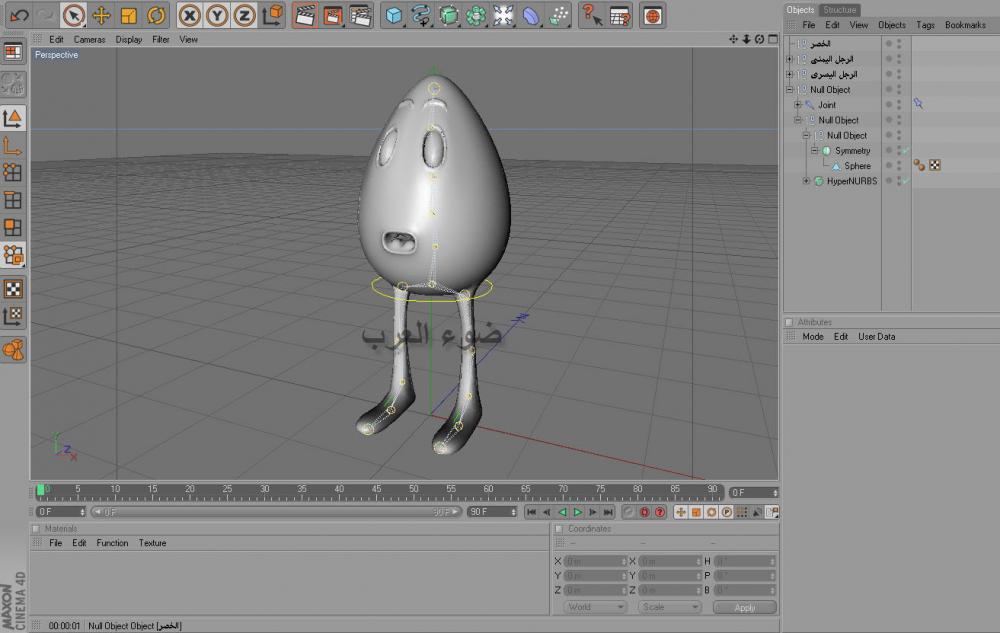The image size is (1000, 633).
Task: Switch to the Structure tab
Action: tap(840, 10)
